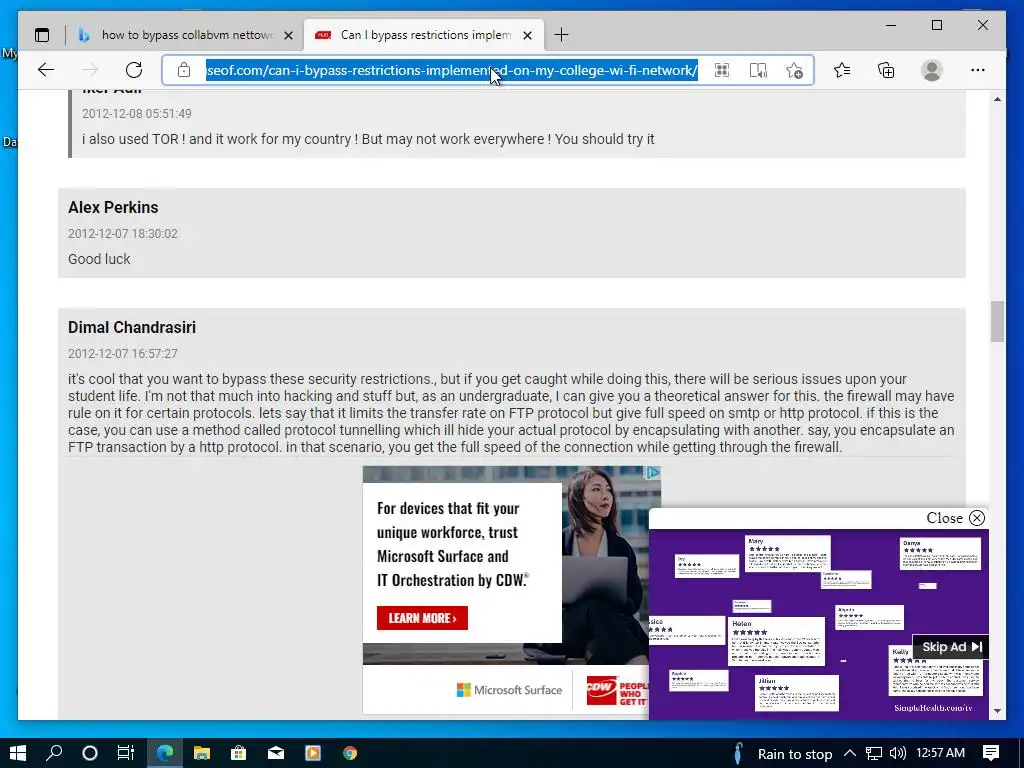Screen dimensions: 1024x768
Task: Open the 'Rain to stop' weather widget
Action: [x=782, y=754]
